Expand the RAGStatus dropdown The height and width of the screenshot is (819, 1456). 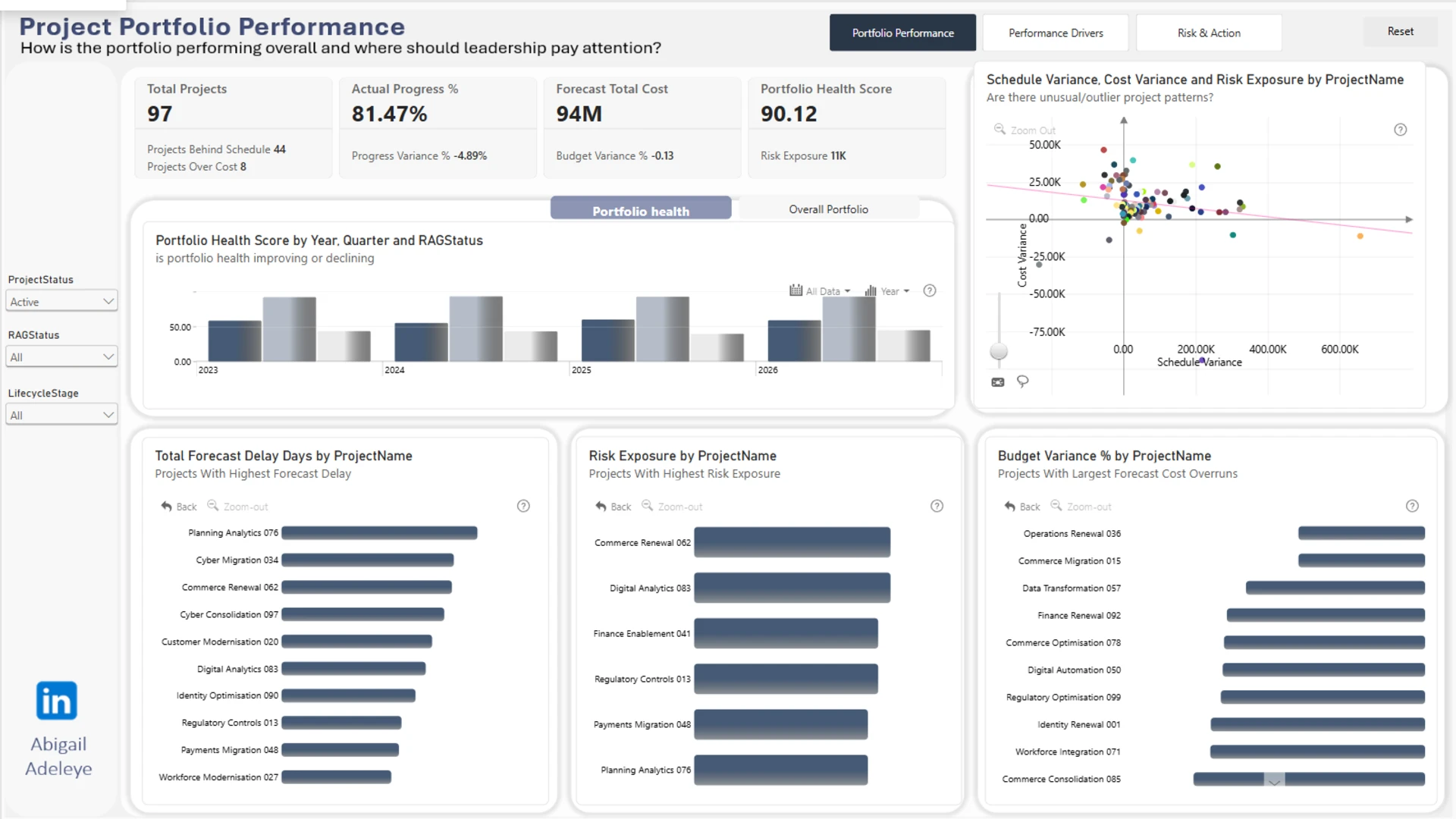coord(62,356)
